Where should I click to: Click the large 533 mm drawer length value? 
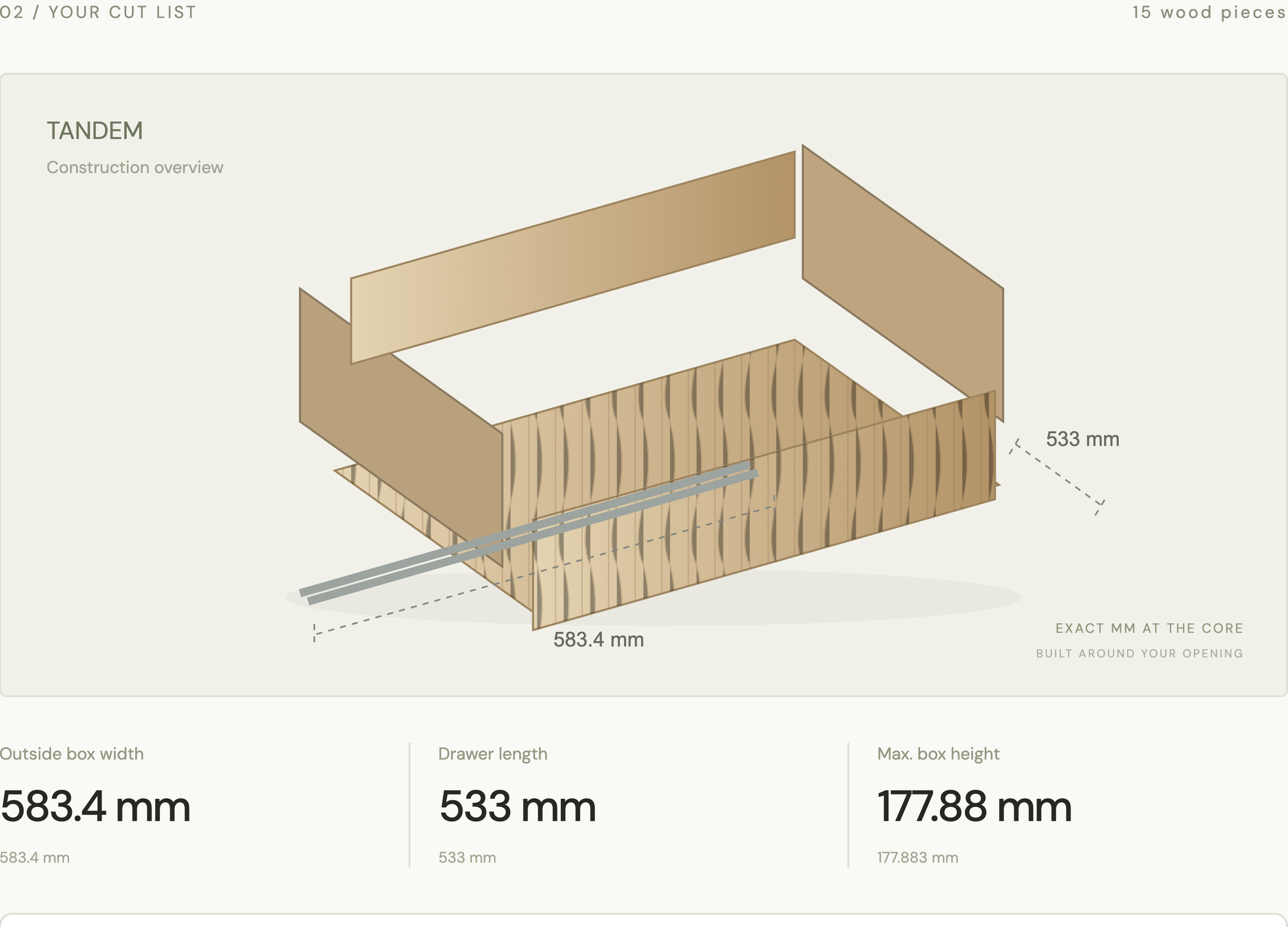click(517, 806)
